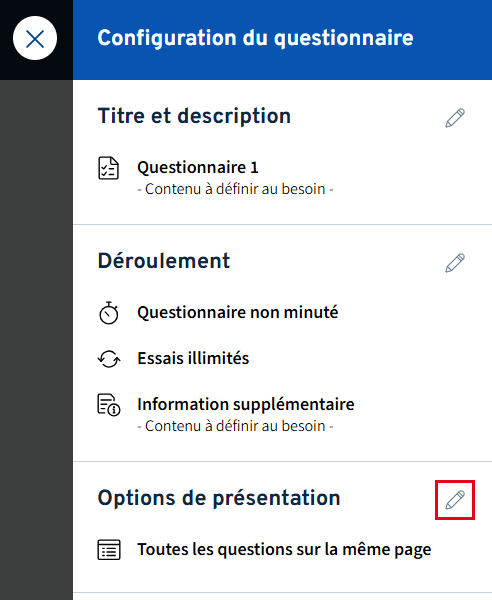Select Information supplémentaire entry
The height and width of the screenshot is (600, 492).
[246, 404]
